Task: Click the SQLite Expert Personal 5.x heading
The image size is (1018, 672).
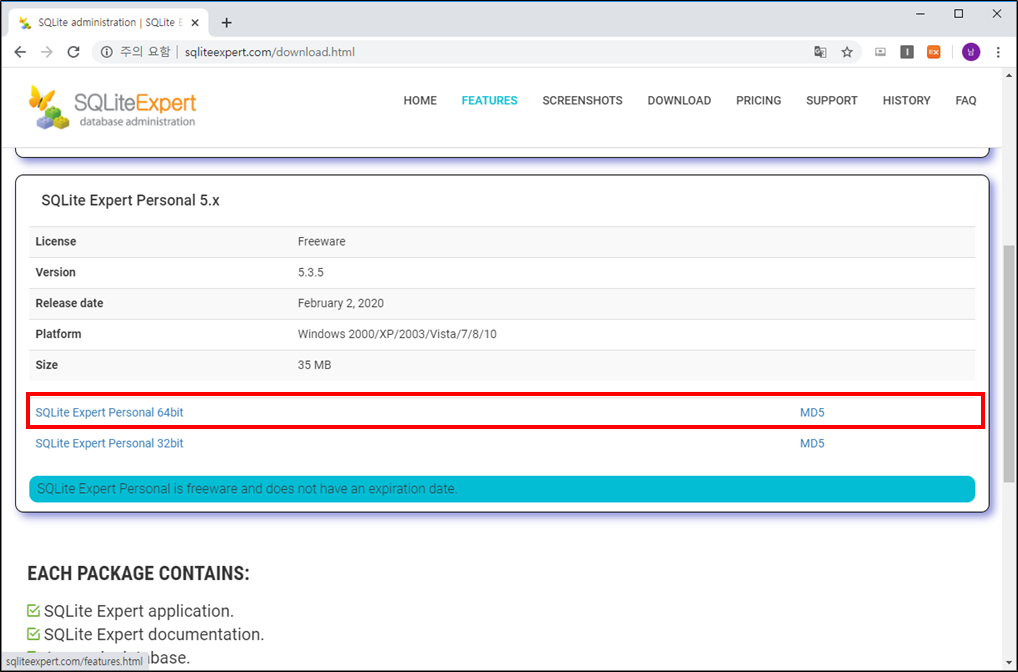Action: (130, 201)
